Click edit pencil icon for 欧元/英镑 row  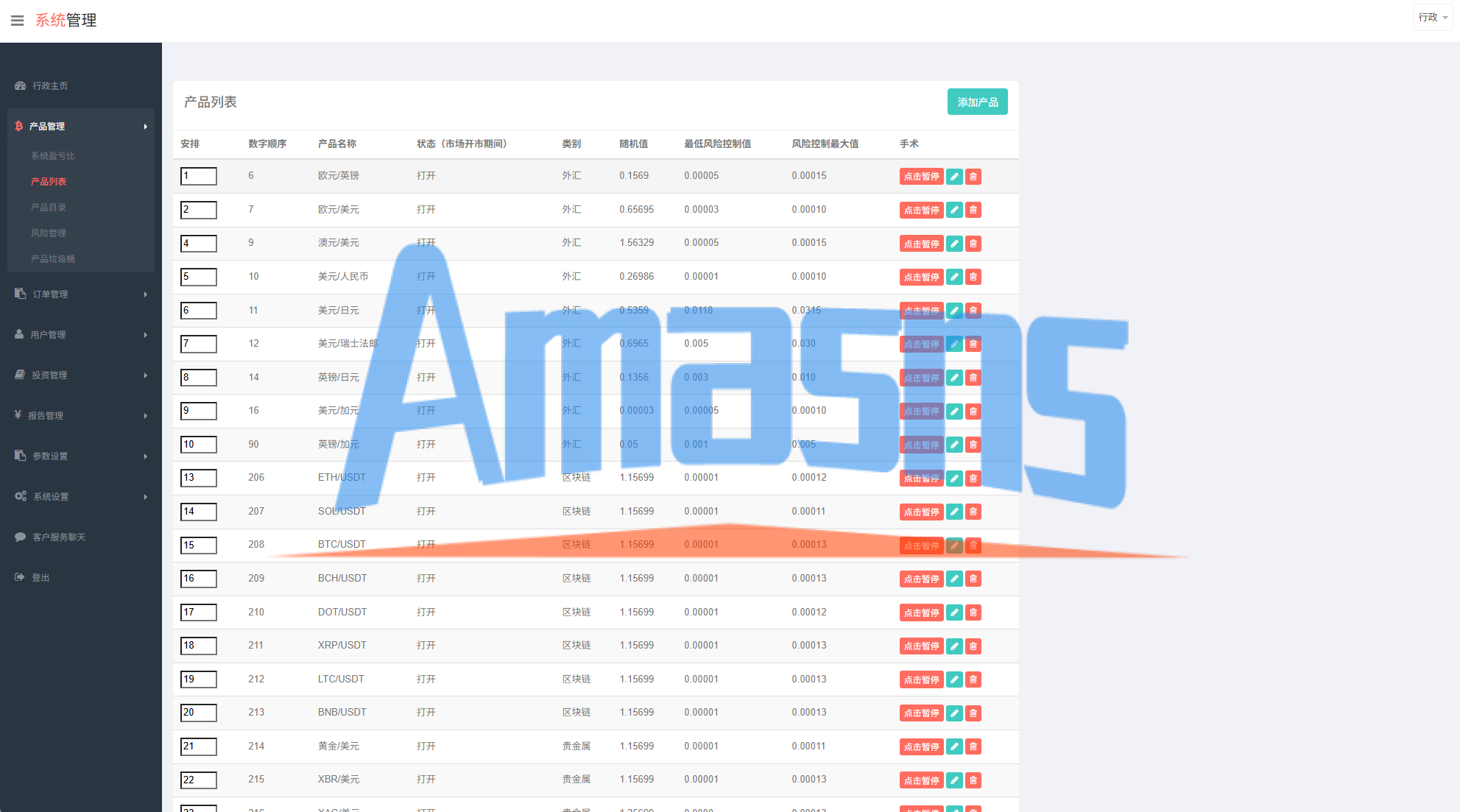click(x=954, y=177)
